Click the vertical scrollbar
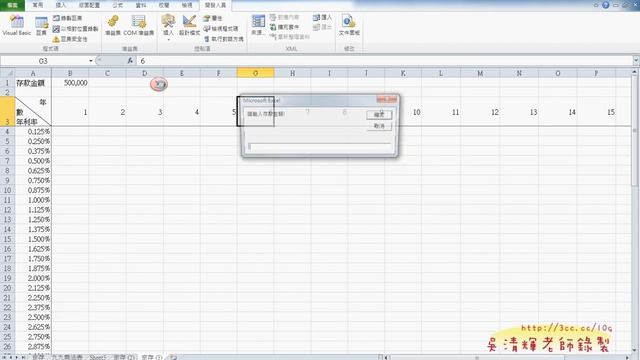Image resolution: width=640 pixels, height=360 pixels. (635, 131)
